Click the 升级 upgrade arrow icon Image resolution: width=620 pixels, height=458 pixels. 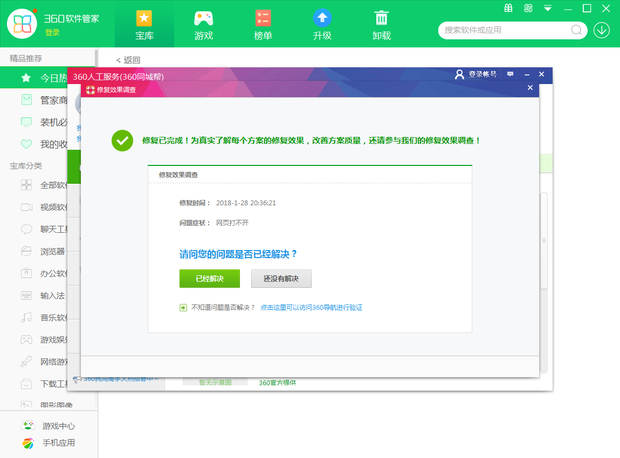tap(322, 24)
